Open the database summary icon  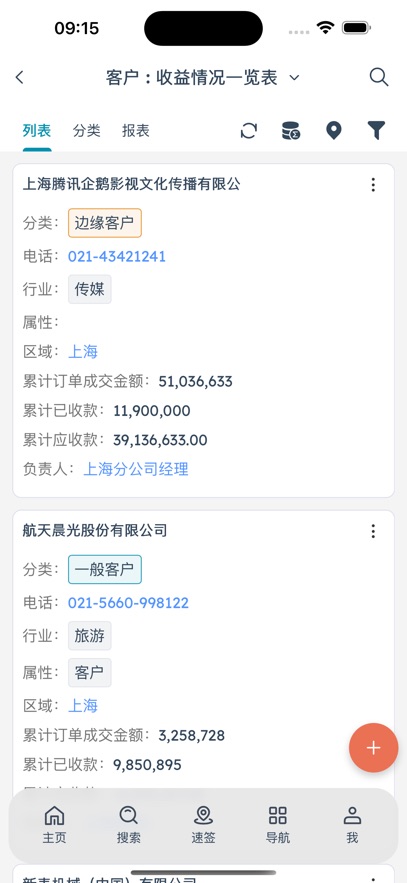pyautogui.click(x=291, y=131)
